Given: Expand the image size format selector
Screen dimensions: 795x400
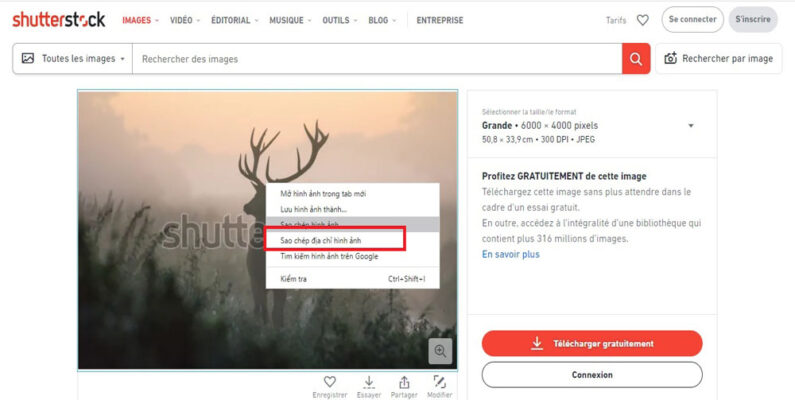Looking at the screenshot, I should 690,126.
